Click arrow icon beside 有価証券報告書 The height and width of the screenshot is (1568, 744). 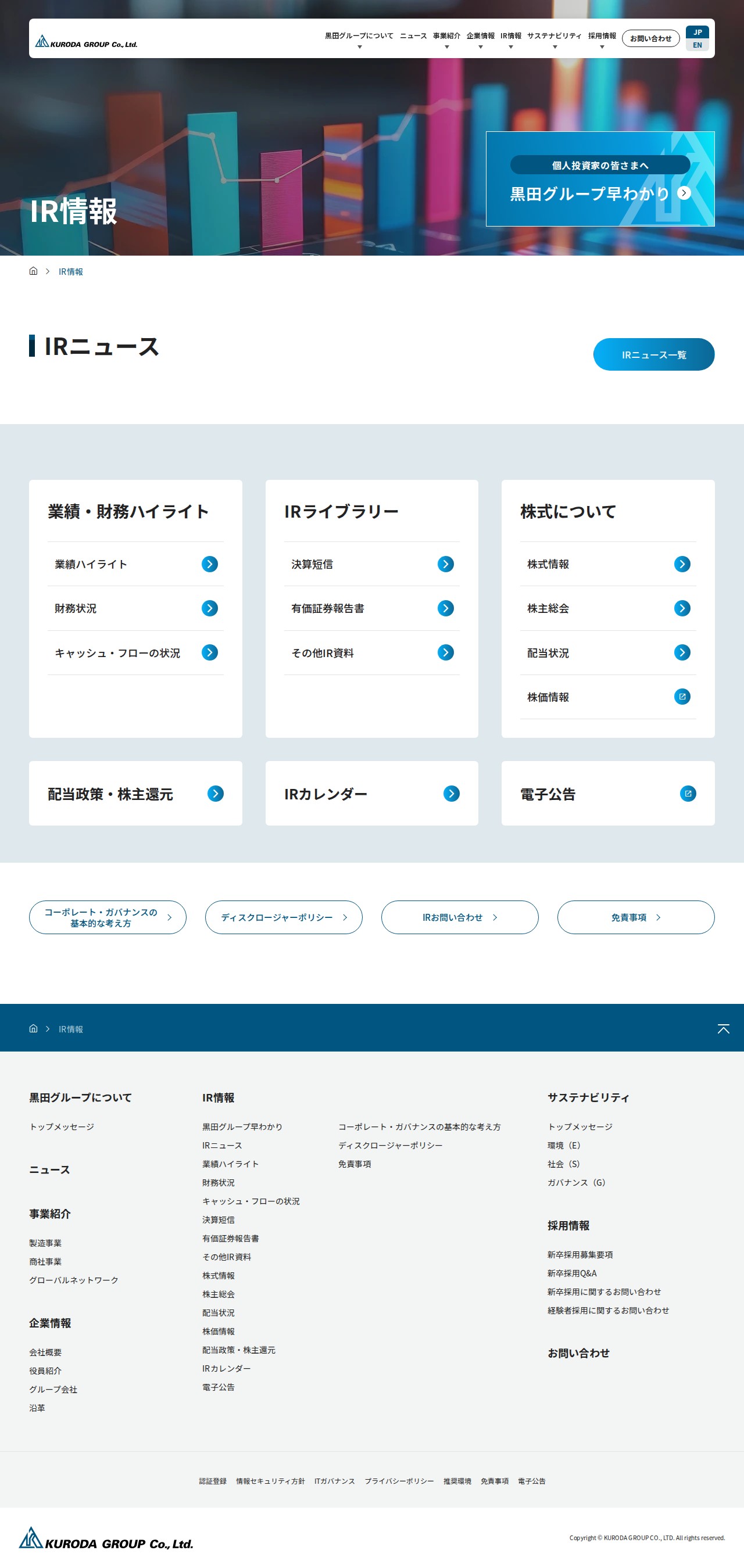[x=446, y=608]
